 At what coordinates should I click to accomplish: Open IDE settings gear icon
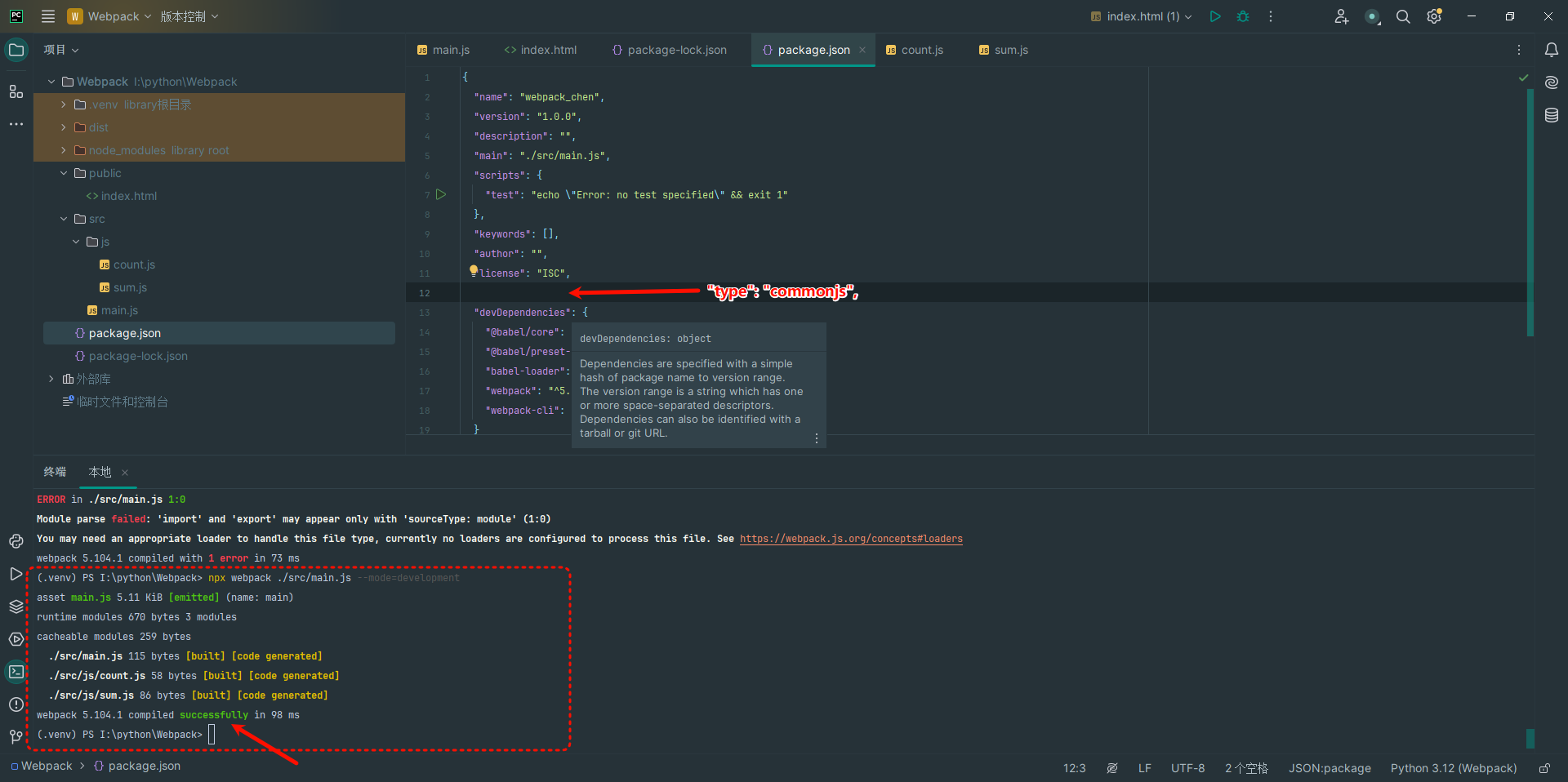(1434, 16)
